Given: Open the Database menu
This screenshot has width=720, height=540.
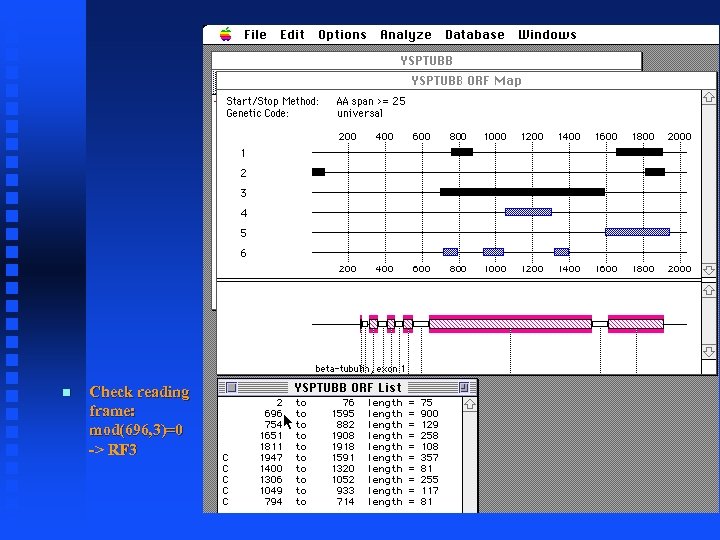Looking at the screenshot, I should tap(475, 35).
